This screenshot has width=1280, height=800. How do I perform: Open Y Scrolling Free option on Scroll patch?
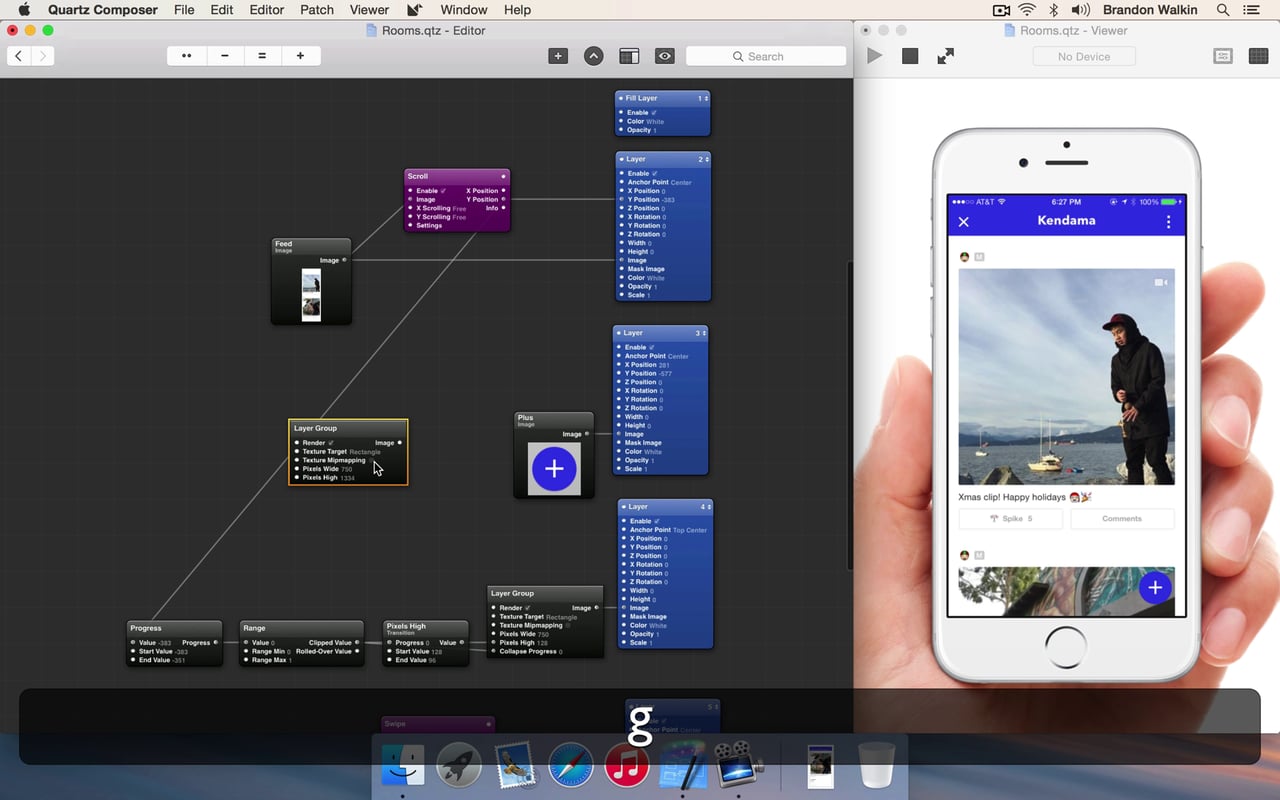click(x=459, y=217)
